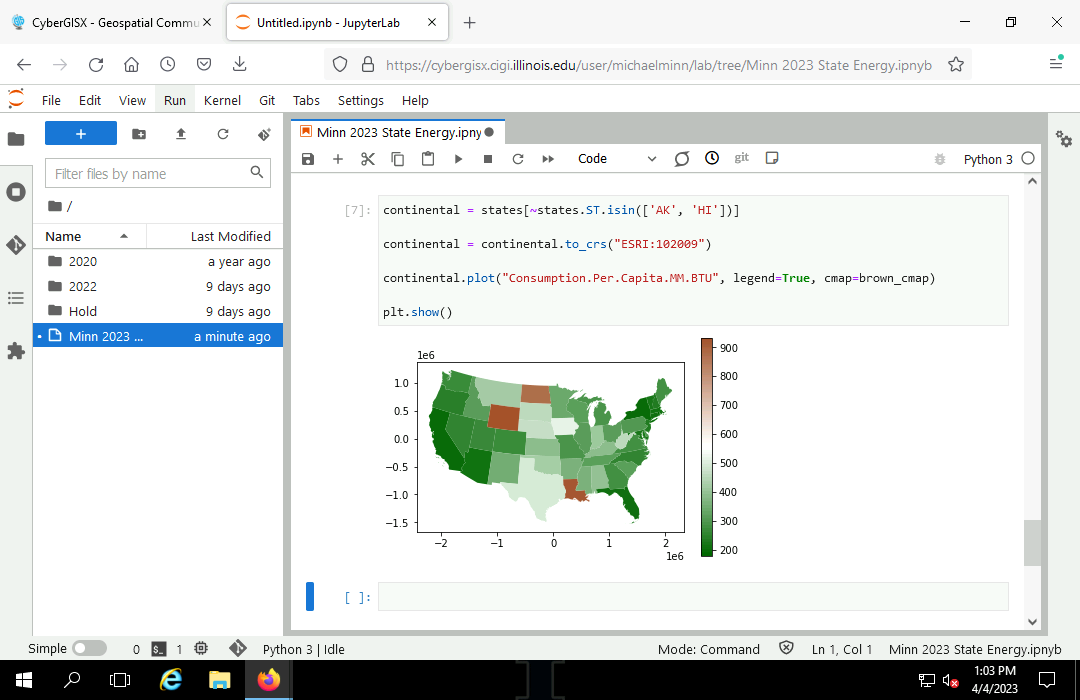Save the notebook with the disk icon
1080x700 pixels.
(308, 159)
